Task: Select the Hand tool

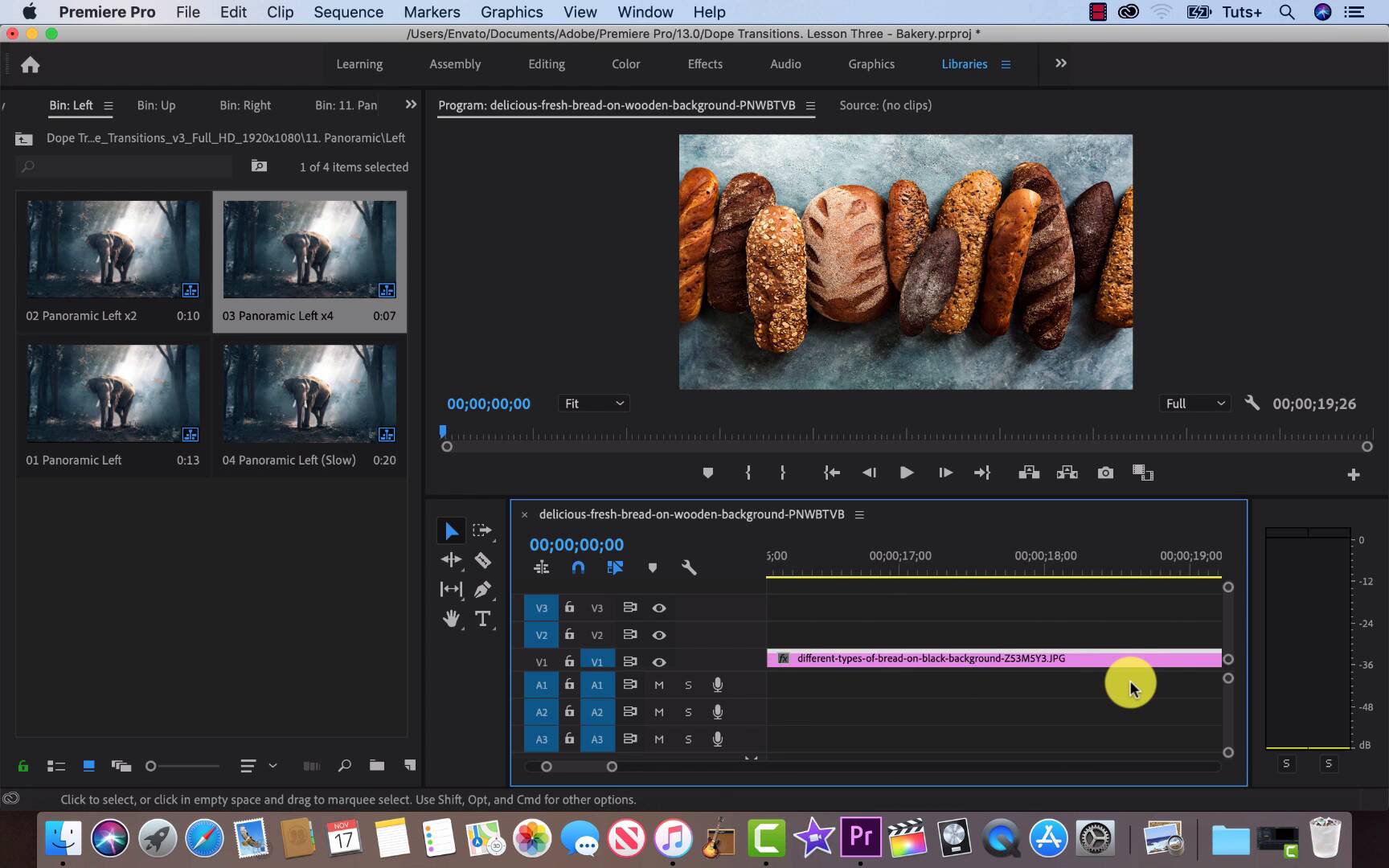Action: pyautogui.click(x=451, y=619)
